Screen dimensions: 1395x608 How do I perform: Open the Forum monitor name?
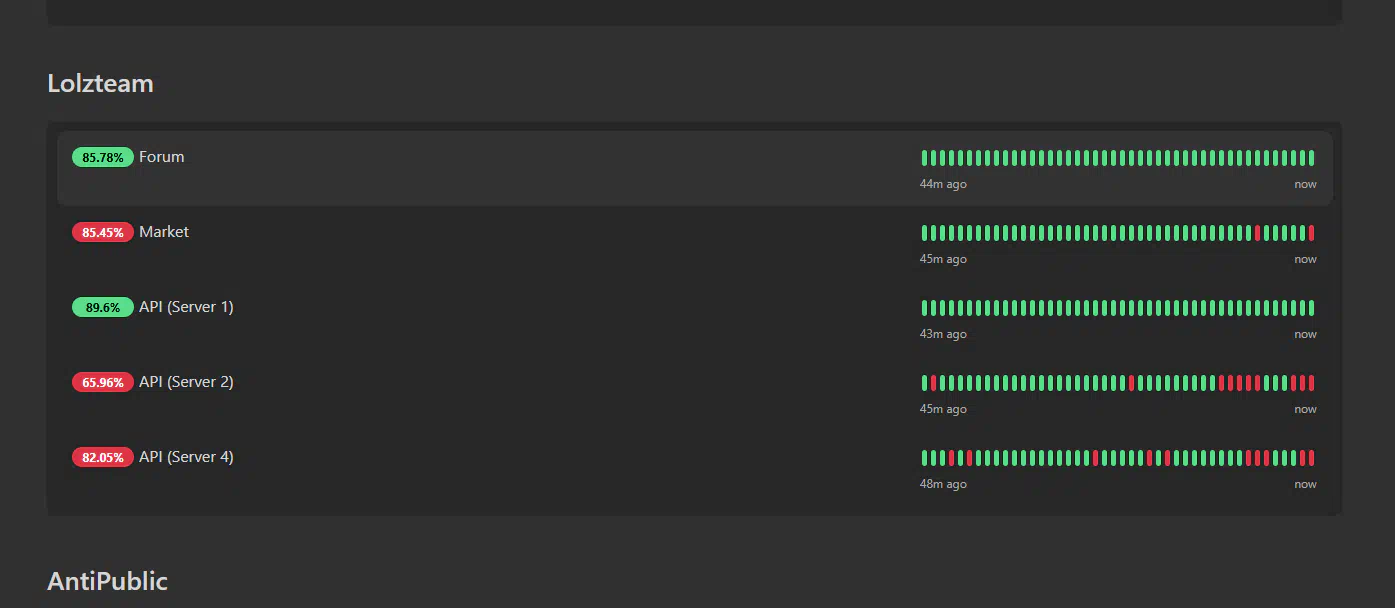click(162, 157)
